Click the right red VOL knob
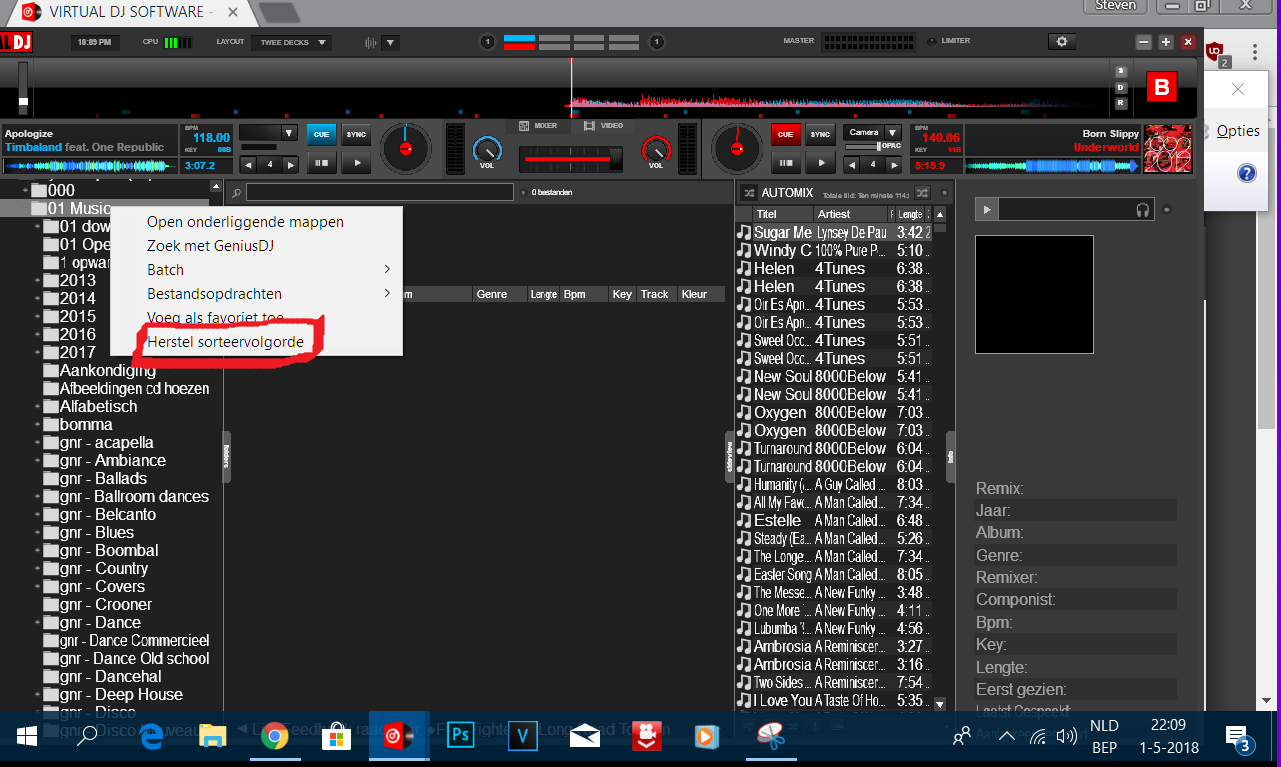This screenshot has height=767, width=1281. 656,149
